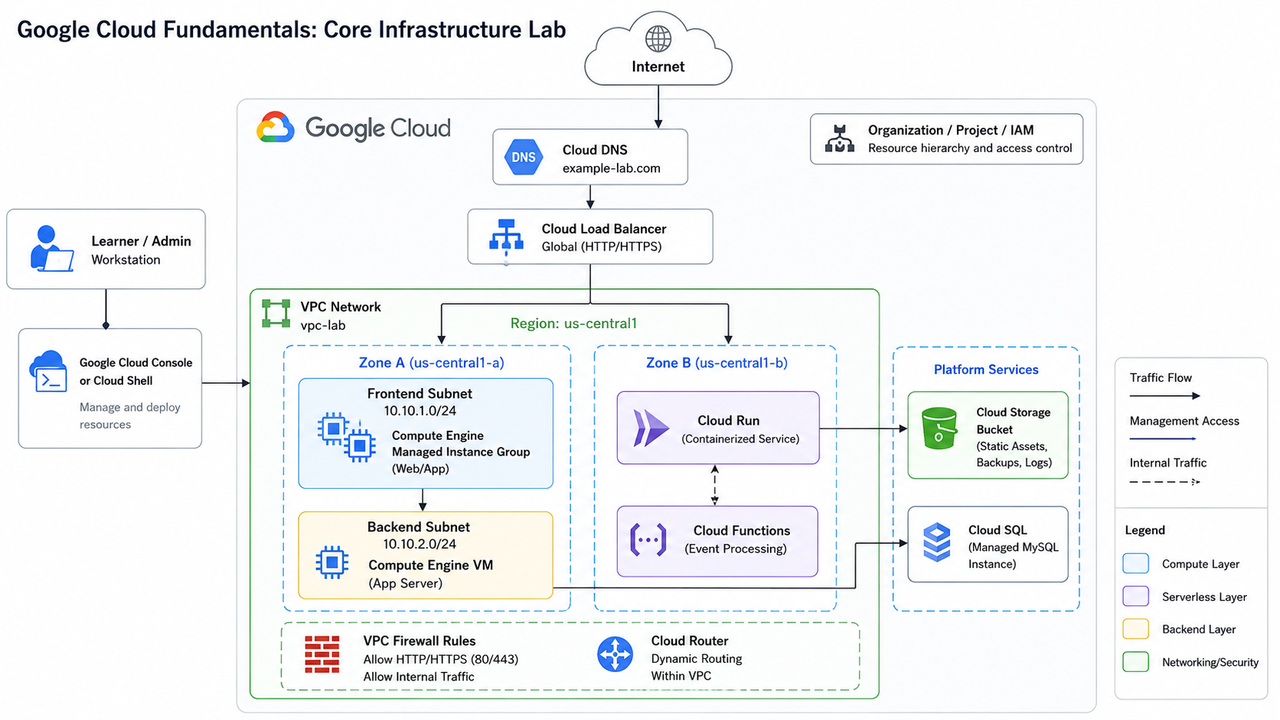
Task: Click the VPC Firewall Rules brick icon
Action: (323, 655)
